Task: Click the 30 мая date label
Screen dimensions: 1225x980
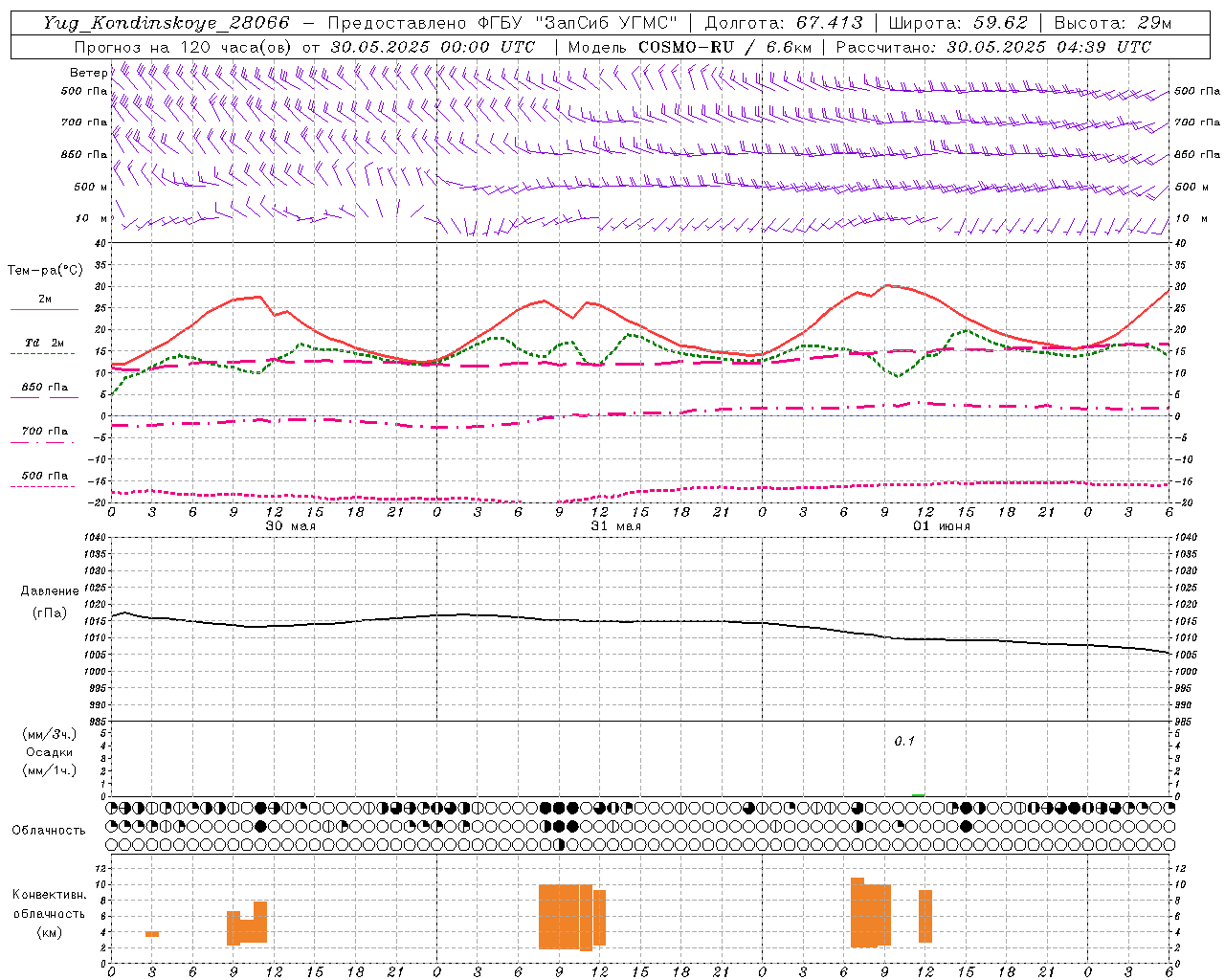Action: coord(290,526)
